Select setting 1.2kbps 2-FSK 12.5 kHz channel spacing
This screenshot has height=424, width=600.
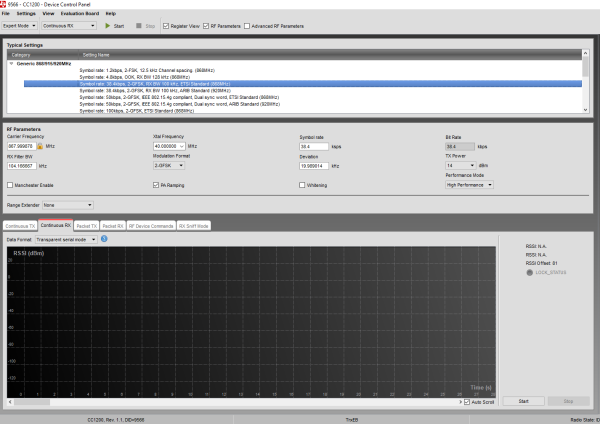point(147,70)
